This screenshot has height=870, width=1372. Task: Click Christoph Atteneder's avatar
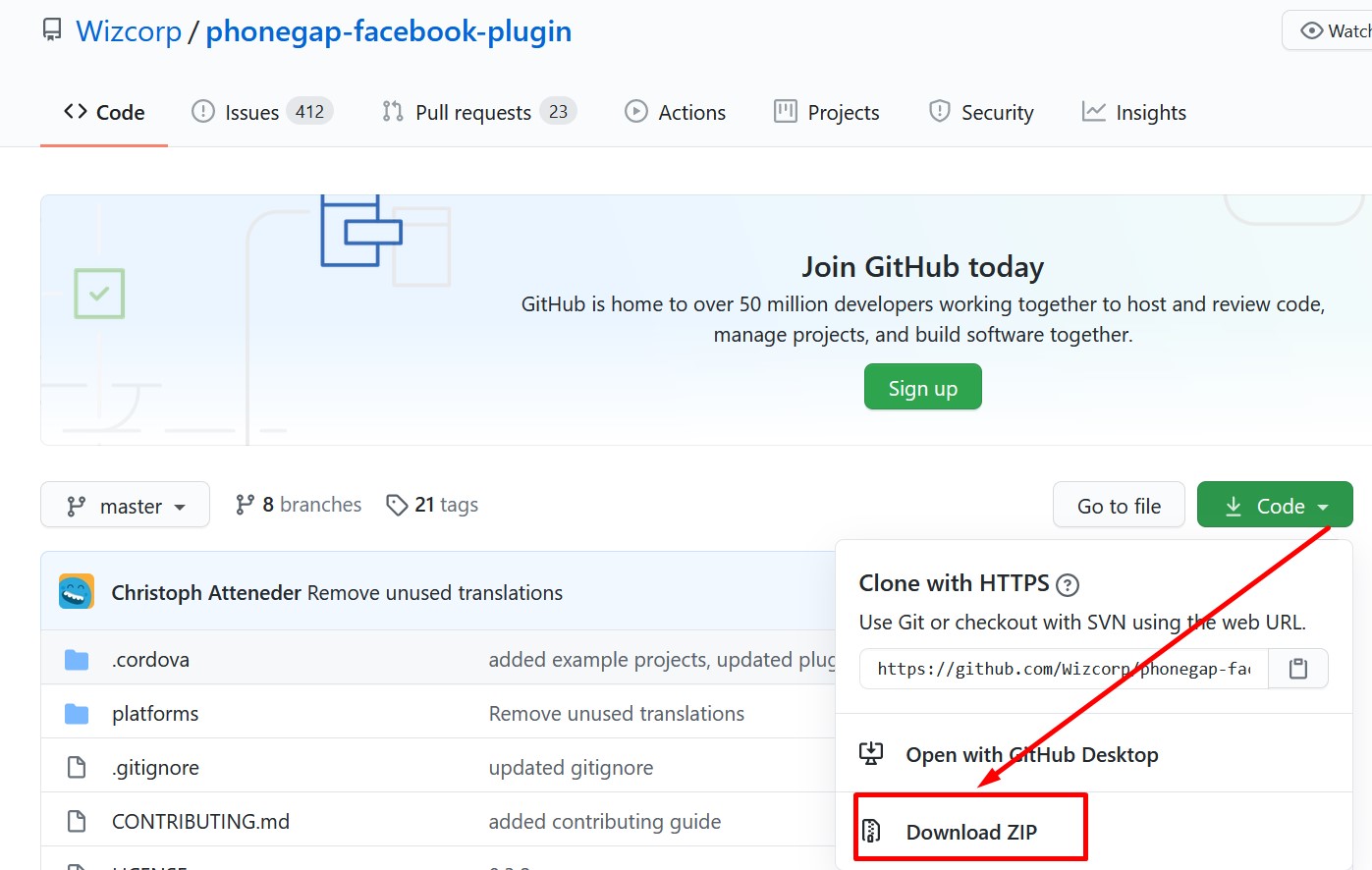coord(77,592)
